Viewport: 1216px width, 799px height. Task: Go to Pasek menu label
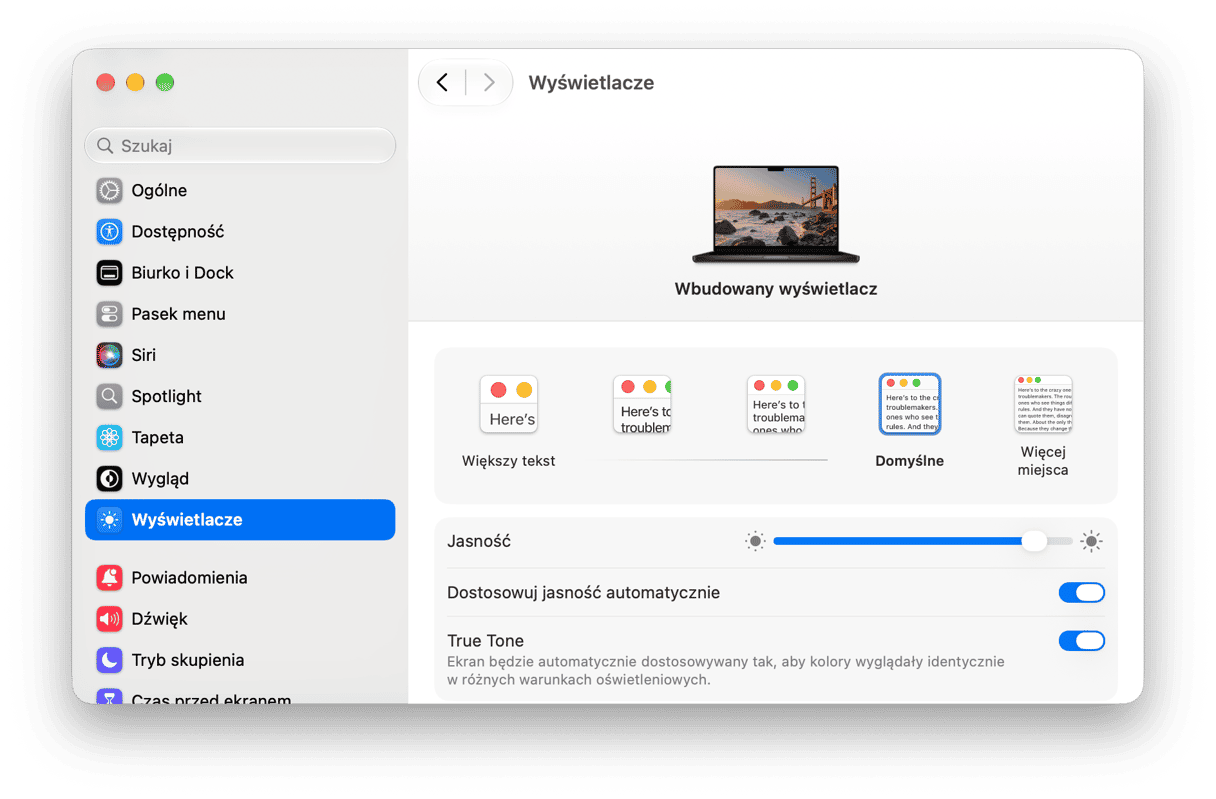point(178,314)
